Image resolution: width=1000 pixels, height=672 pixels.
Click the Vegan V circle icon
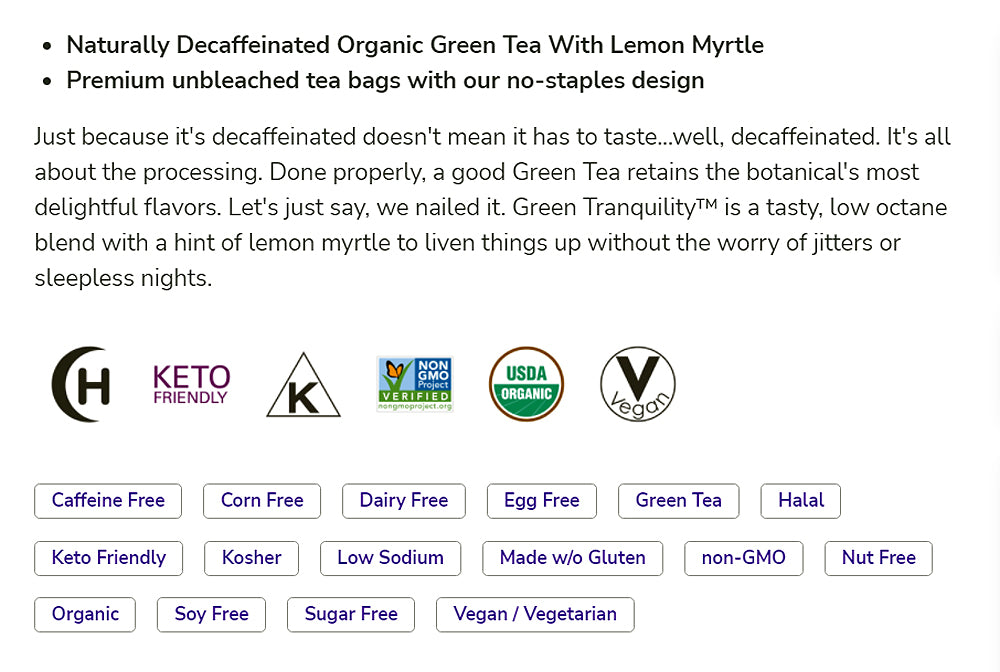pos(638,385)
